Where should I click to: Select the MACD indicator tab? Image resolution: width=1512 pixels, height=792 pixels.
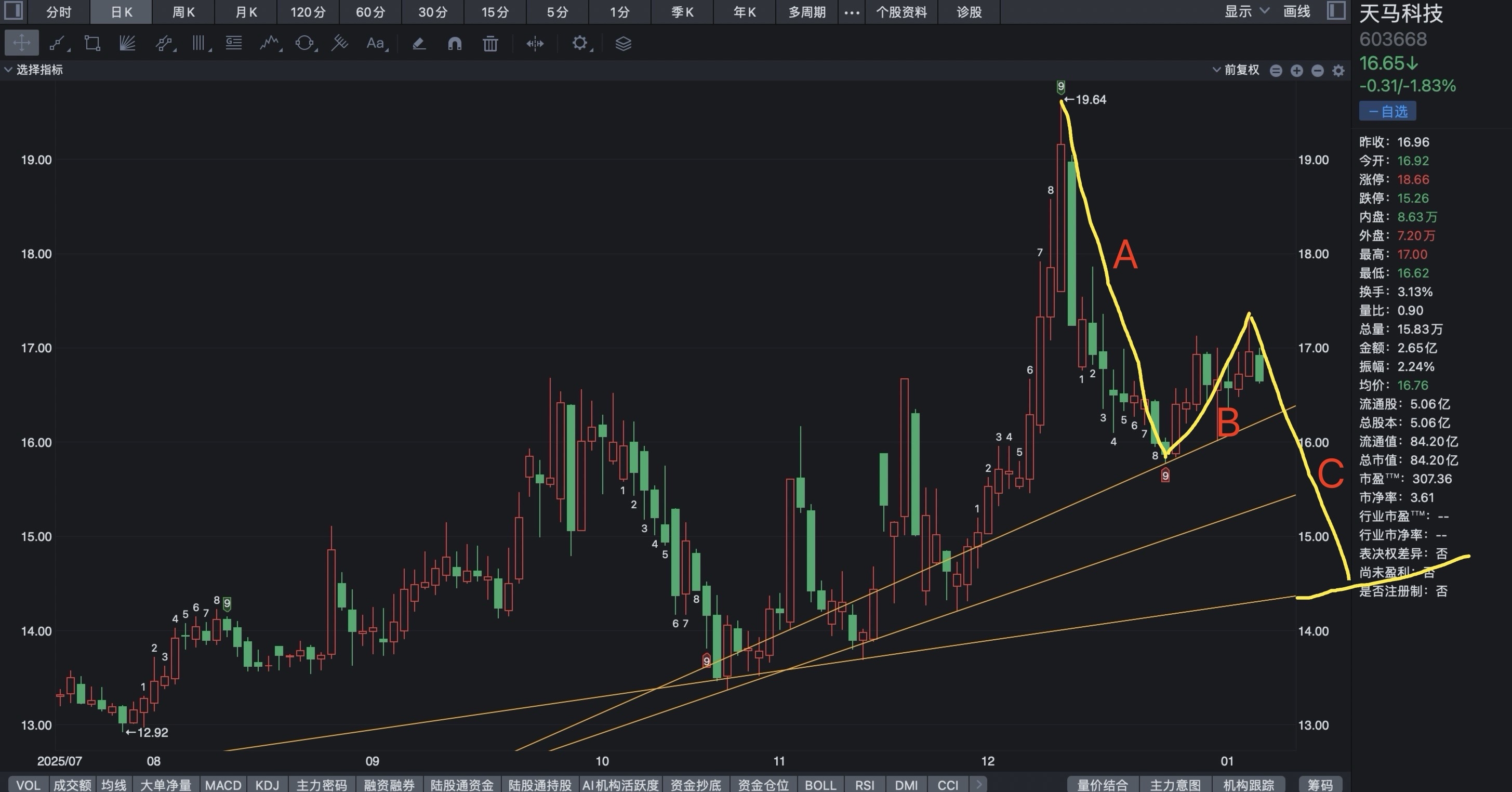(223, 785)
